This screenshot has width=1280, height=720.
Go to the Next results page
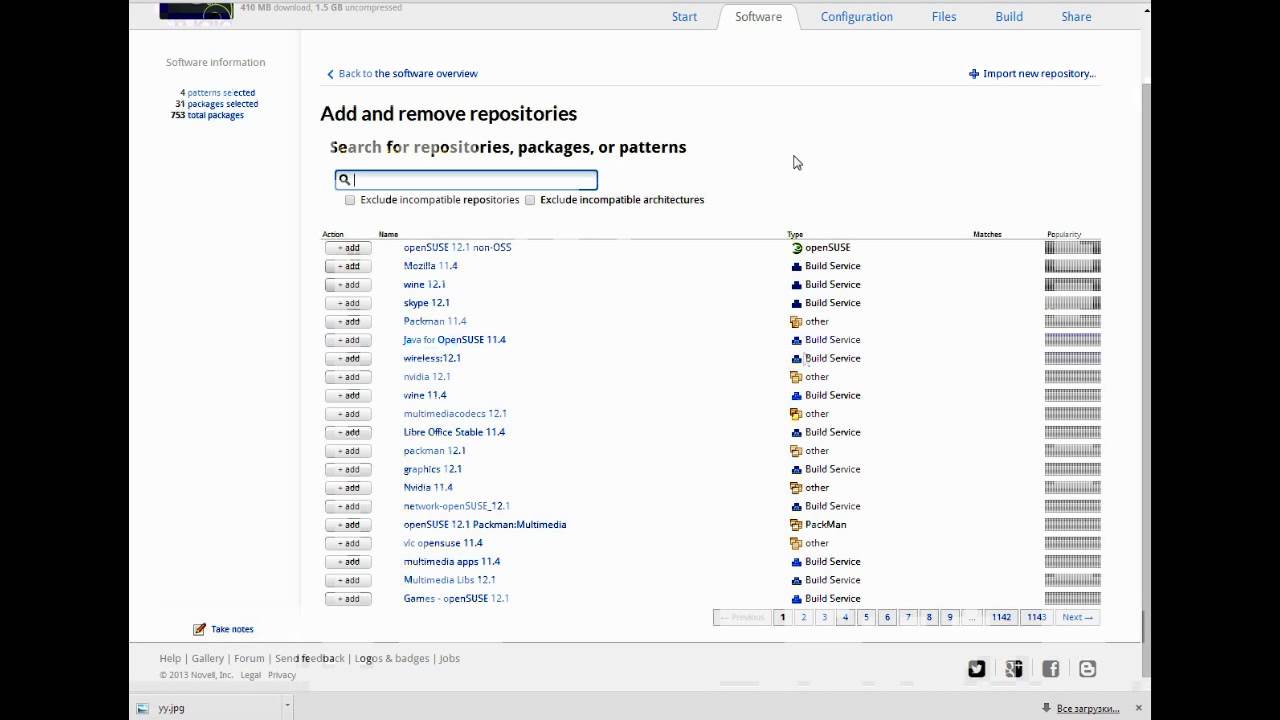tap(1077, 617)
